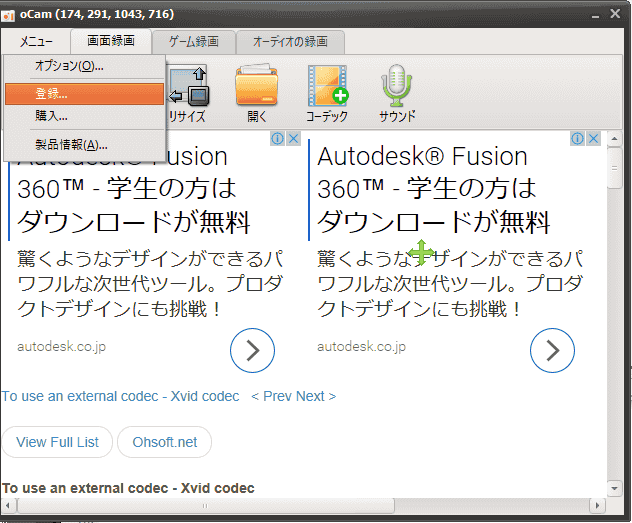
Task: Click the oCam app icon in the title bar
Action: [x=8, y=15]
